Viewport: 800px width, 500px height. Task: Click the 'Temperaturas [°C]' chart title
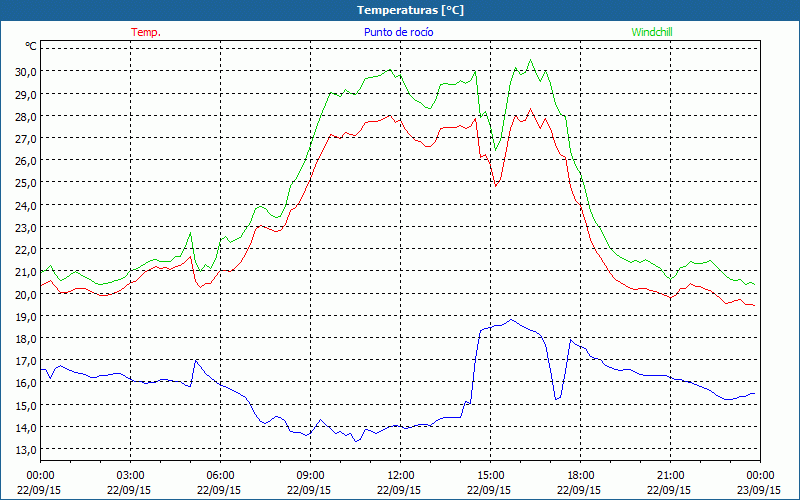click(x=410, y=10)
